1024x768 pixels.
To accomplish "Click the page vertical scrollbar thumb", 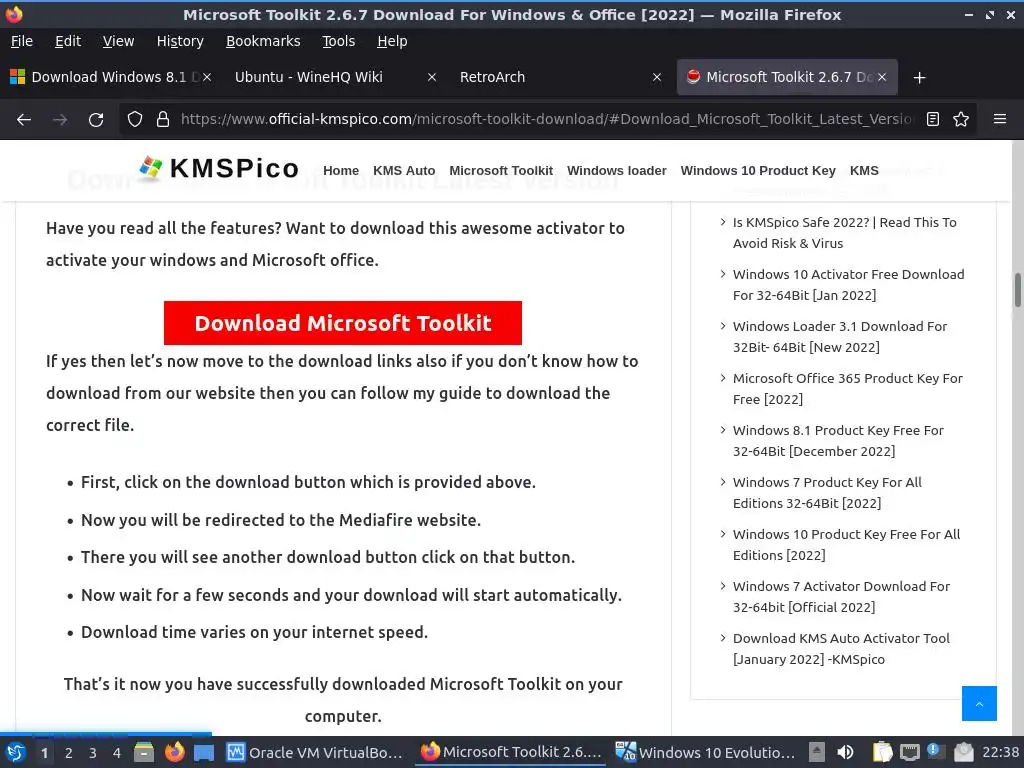I will point(1017,289).
